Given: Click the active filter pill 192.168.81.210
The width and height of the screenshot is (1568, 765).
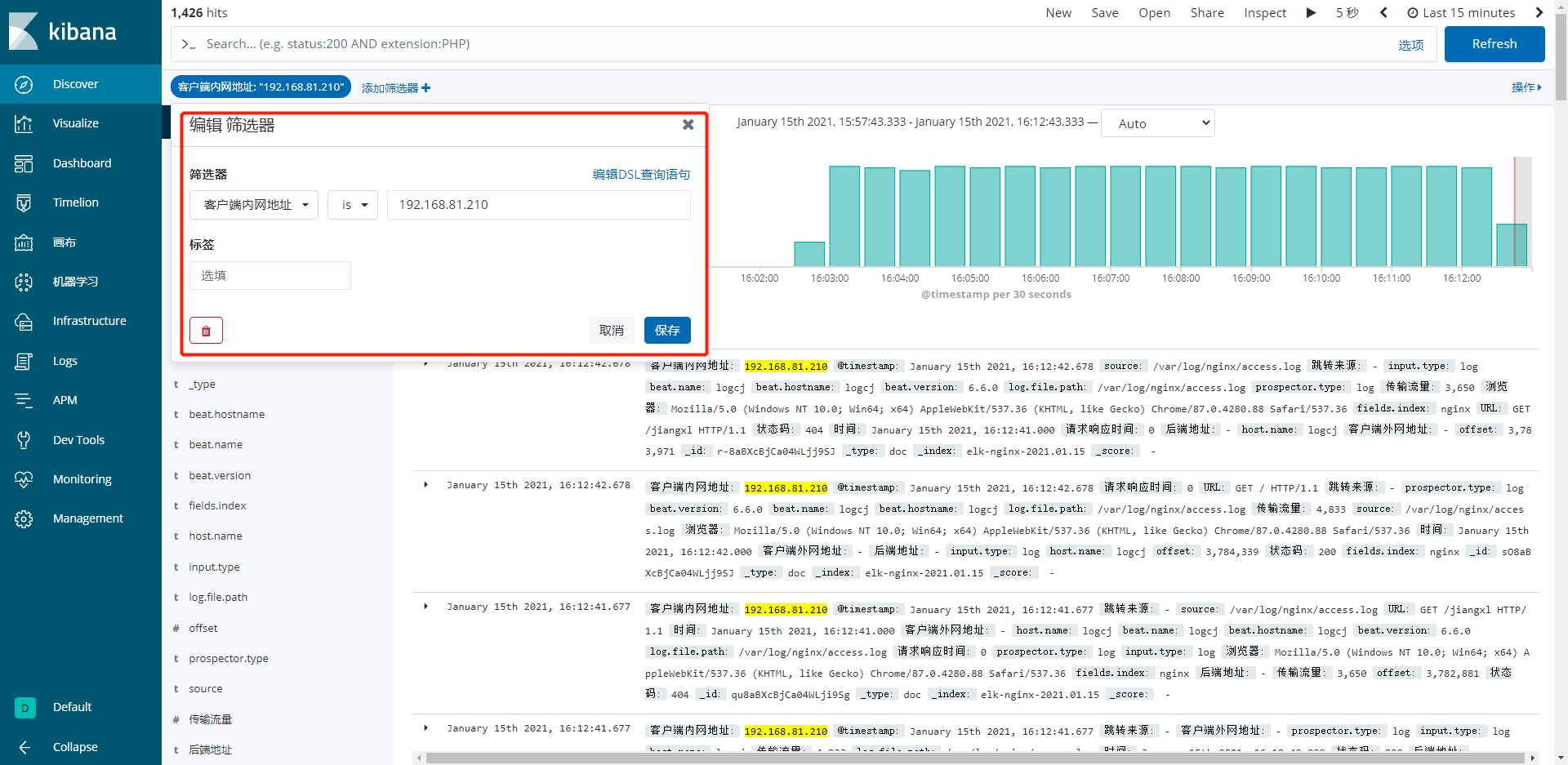Looking at the screenshot, I should pyautogui.click(x=261, y=87).
